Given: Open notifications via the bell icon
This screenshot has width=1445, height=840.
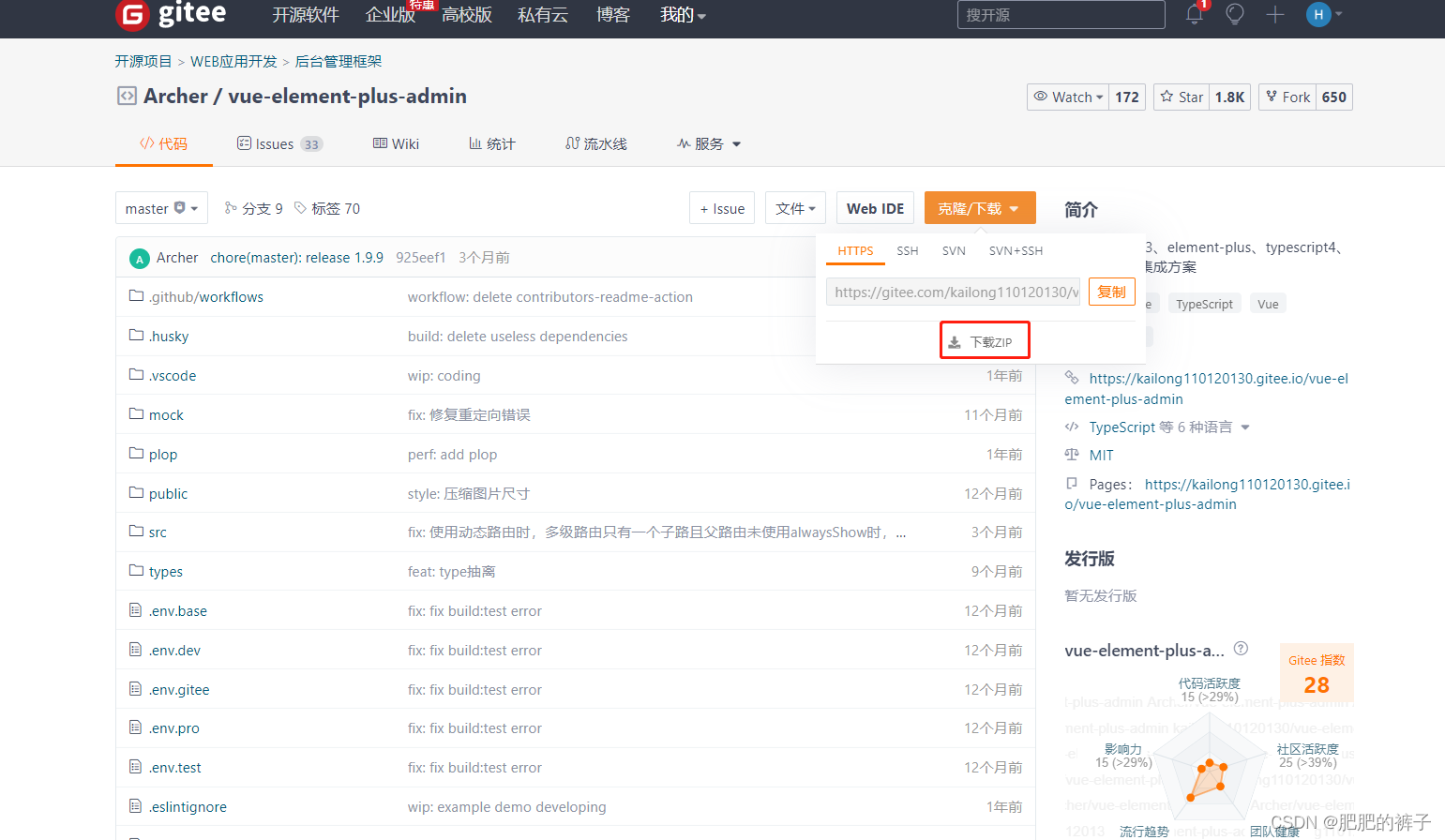Looking at the screenshot, I should coord(1193,14).
